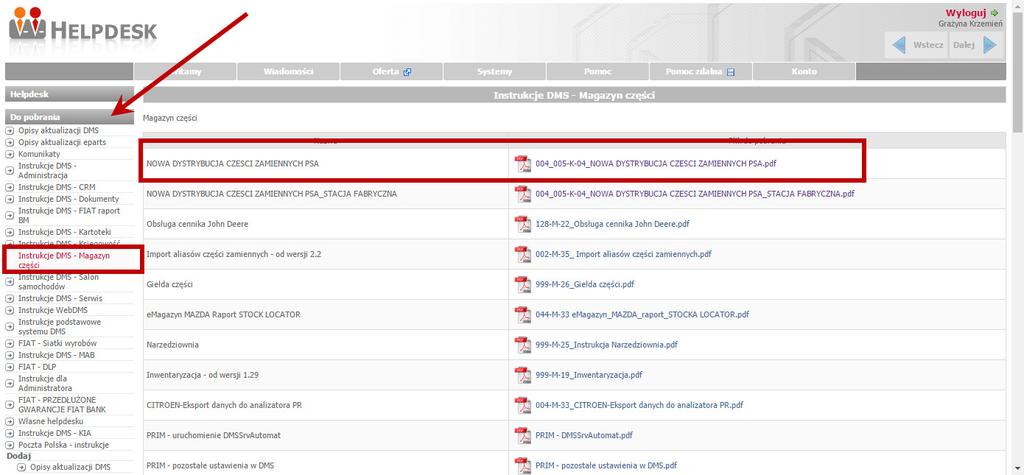Click PDF icon for Import aliasów części zamiennych
The height and width of the screenshot is (475, 1024).
point(523,254)
